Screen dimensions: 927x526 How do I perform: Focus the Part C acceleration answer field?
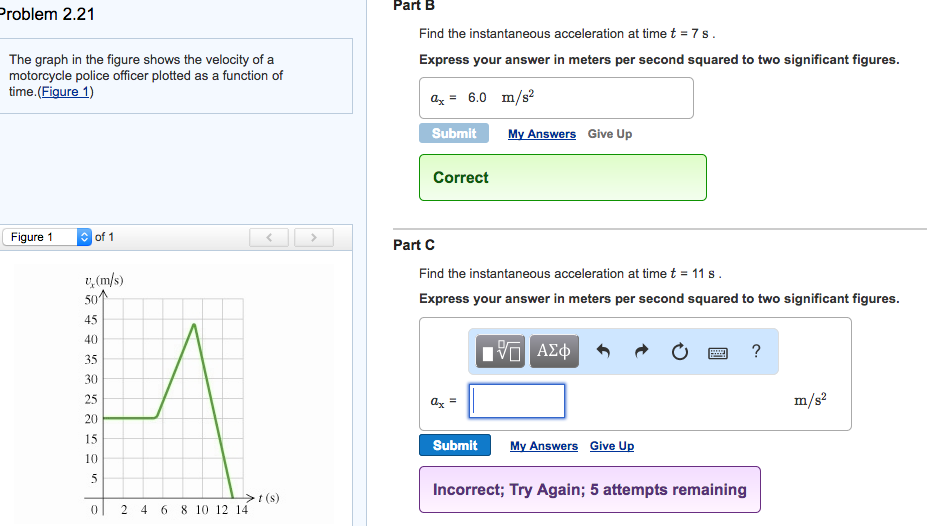(517, 401)
